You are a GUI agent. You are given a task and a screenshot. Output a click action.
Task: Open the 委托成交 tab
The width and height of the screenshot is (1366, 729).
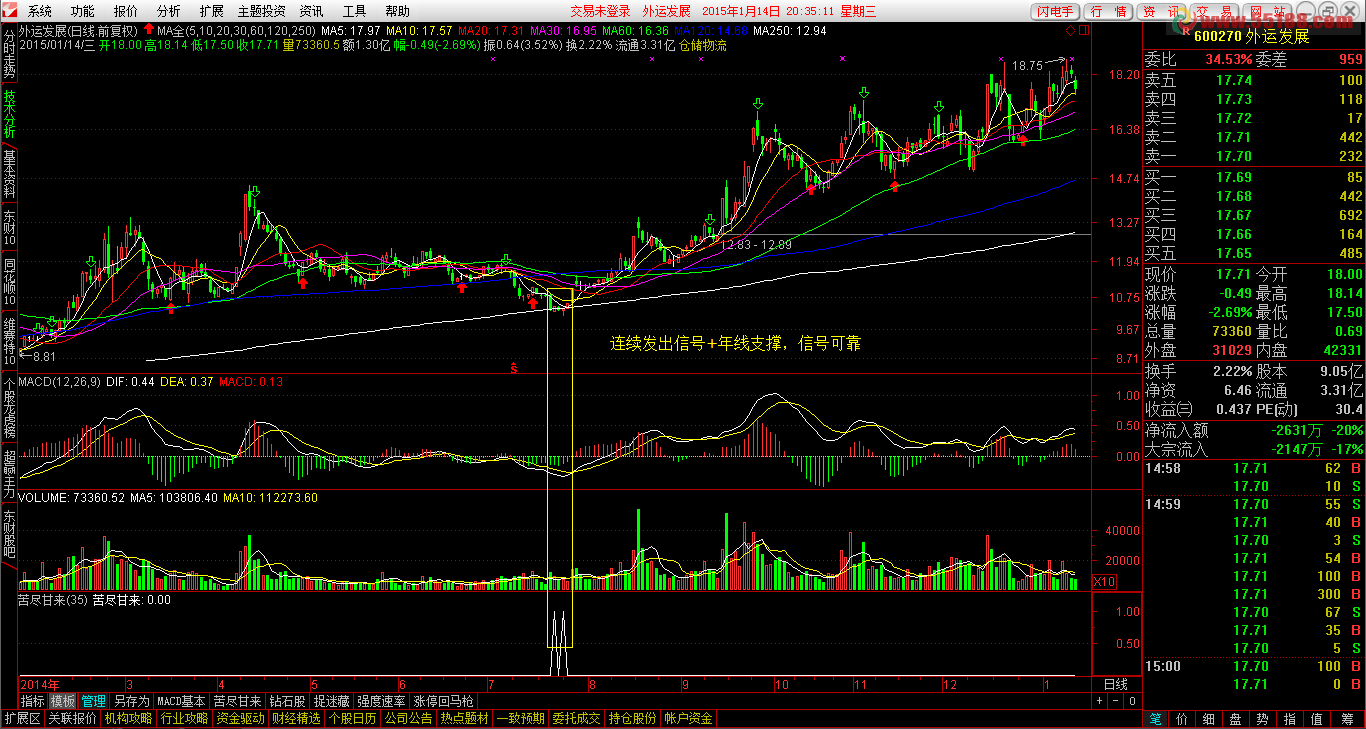[577, 718]
